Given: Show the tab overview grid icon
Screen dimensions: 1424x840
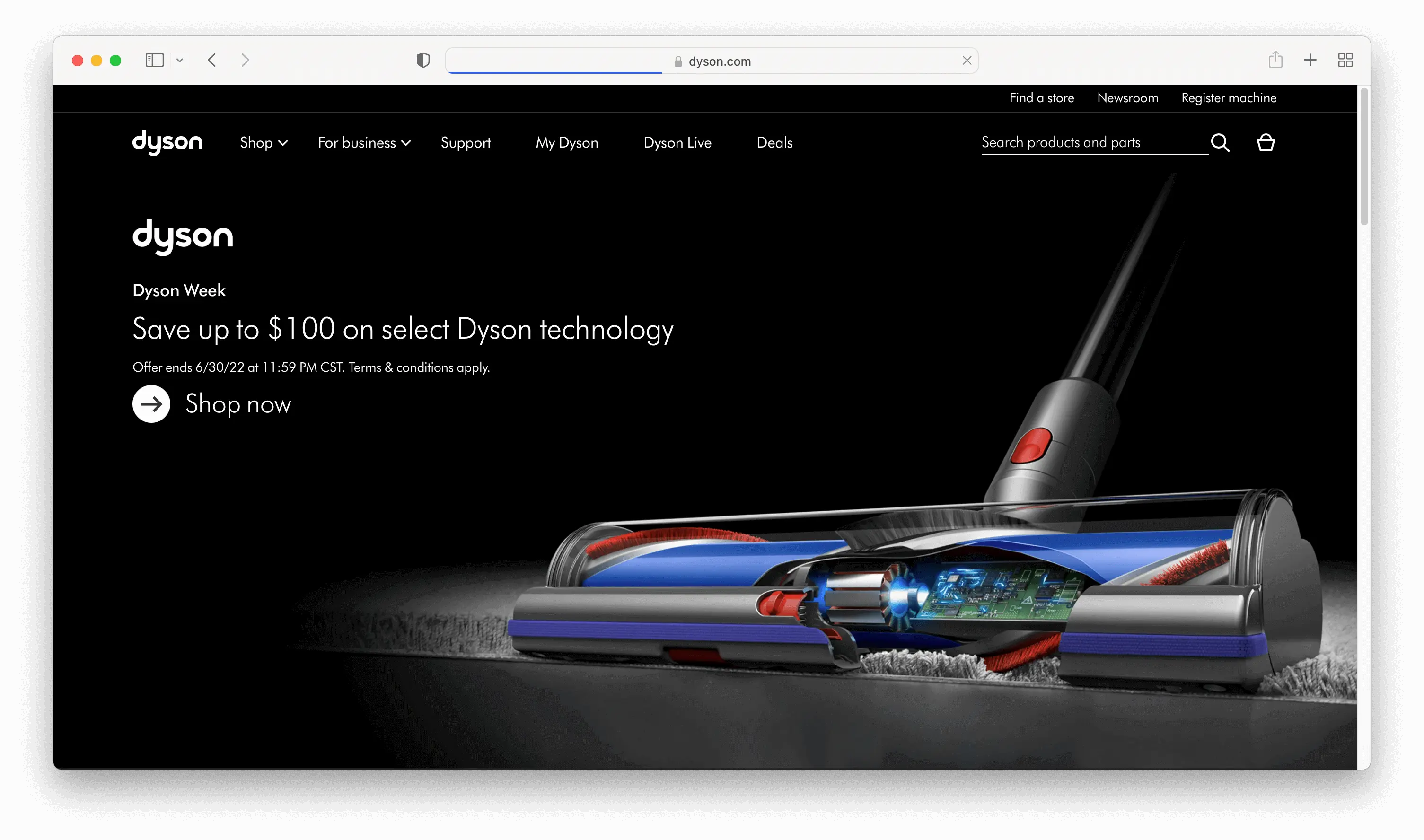Looking at the screenshot, I should tap(1345, 60).
